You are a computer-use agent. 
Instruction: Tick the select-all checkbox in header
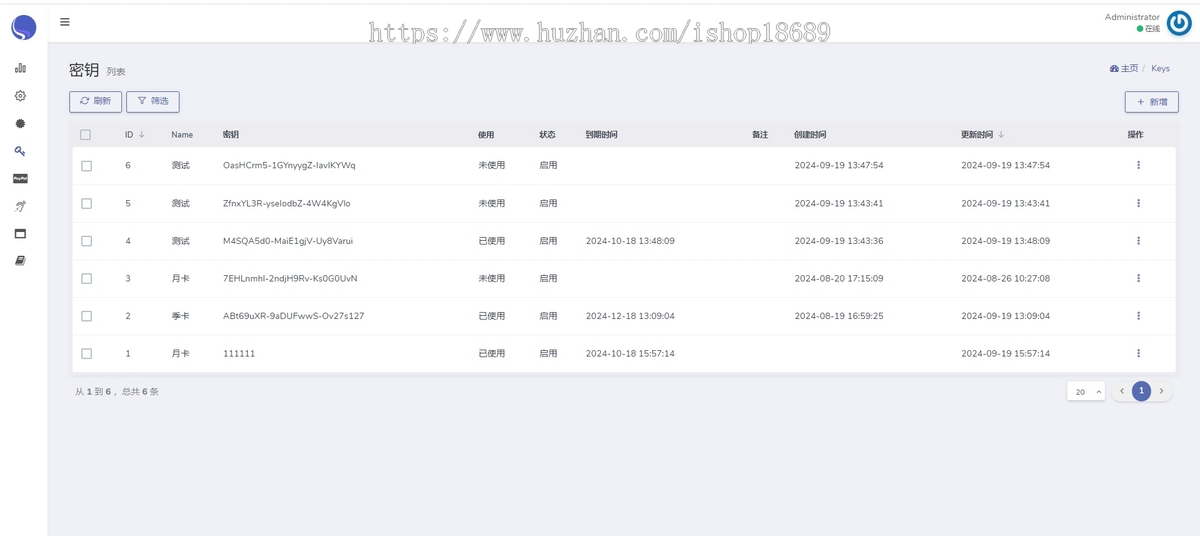tap(86, 135)
